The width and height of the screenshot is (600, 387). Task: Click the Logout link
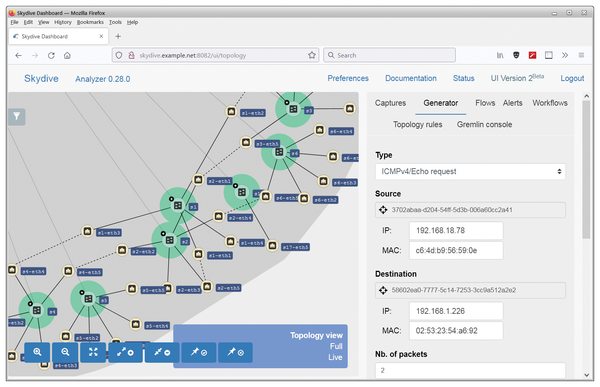click(572, 78)
